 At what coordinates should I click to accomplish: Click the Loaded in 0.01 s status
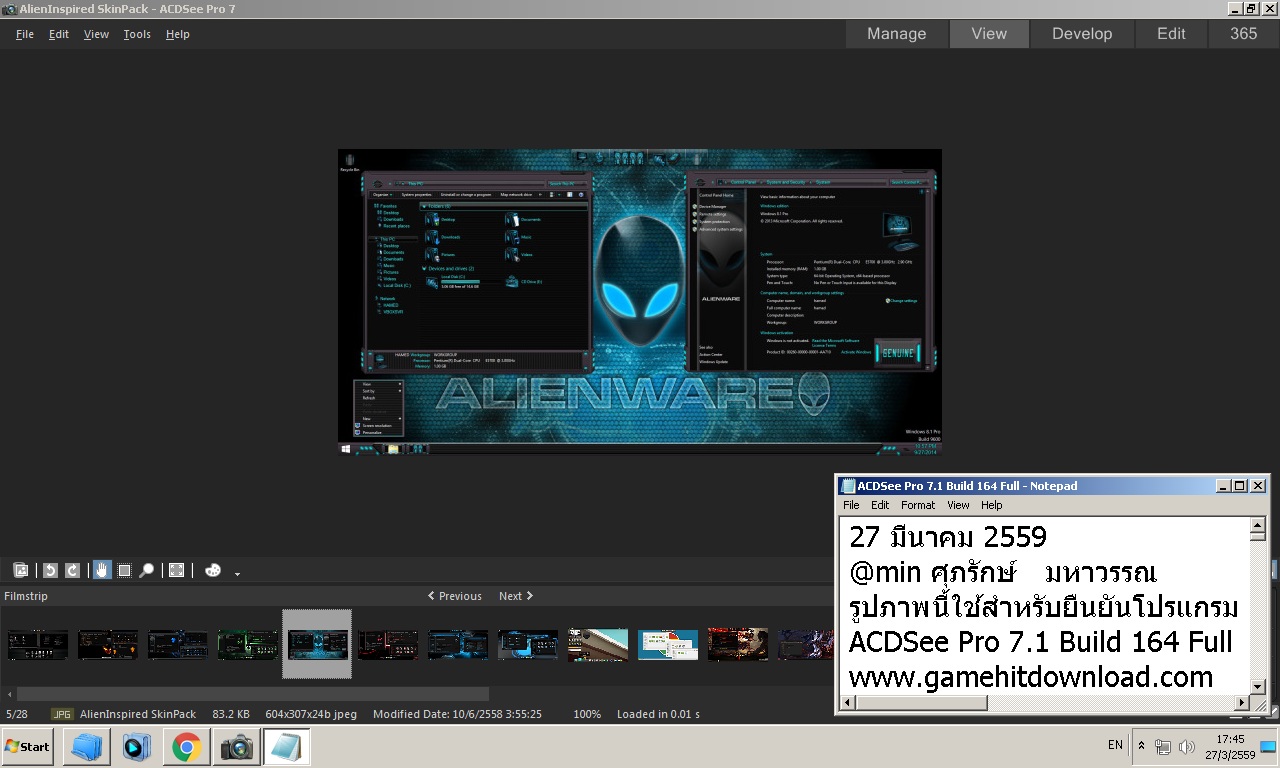tap(658, 715)
